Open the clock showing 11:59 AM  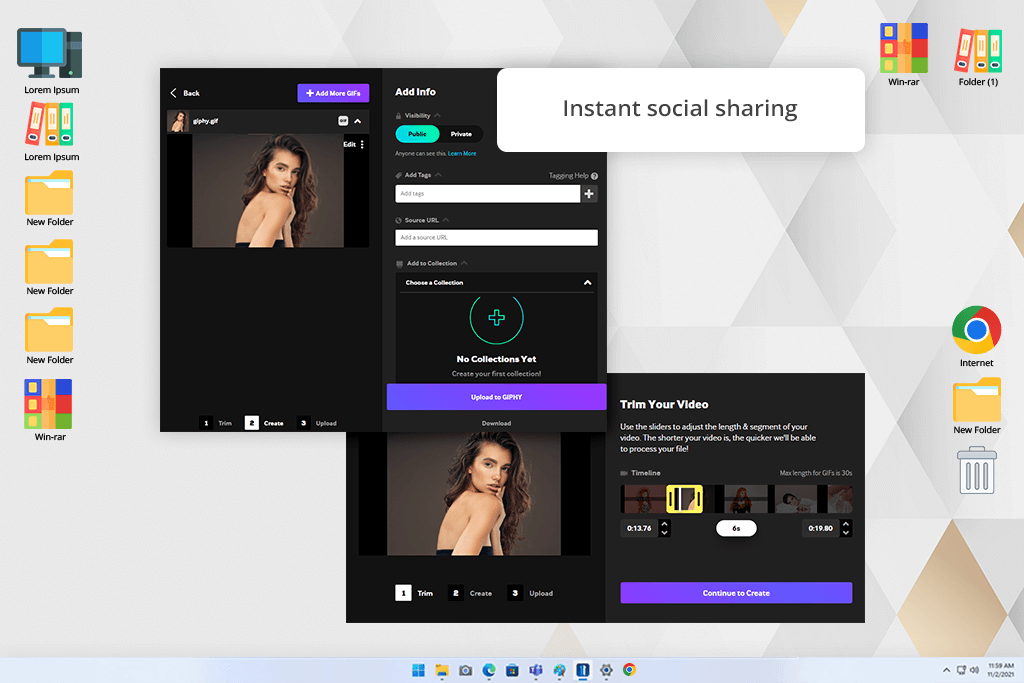click(1000, 670)
